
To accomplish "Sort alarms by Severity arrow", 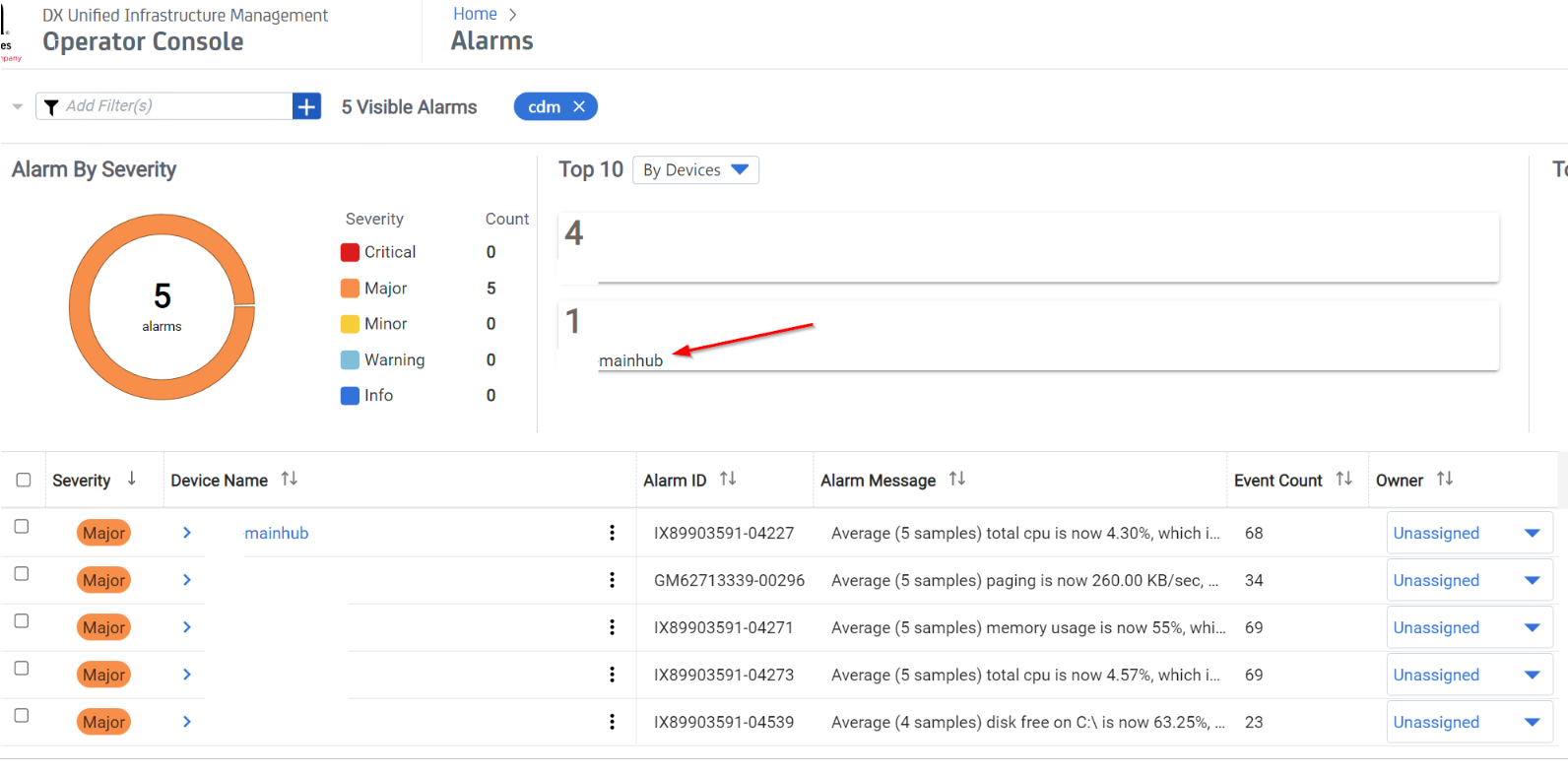I will [132, 479].
